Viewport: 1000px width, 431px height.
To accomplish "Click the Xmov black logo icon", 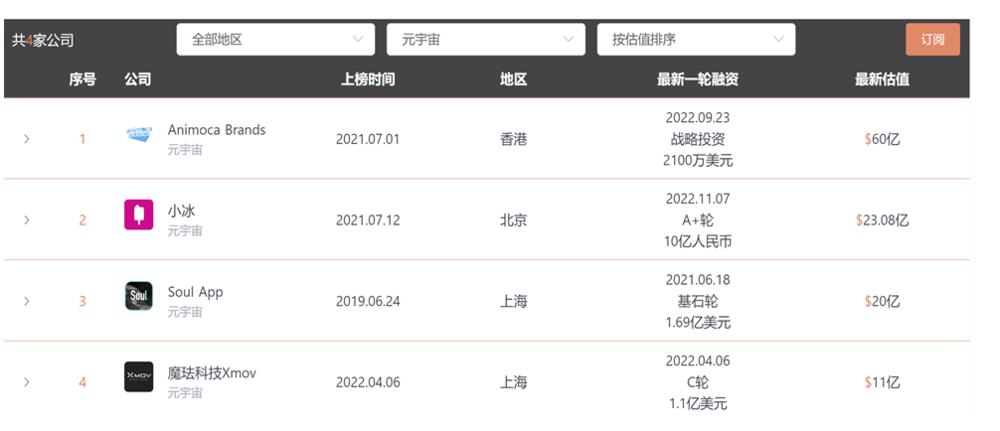I will pos(138,377).
